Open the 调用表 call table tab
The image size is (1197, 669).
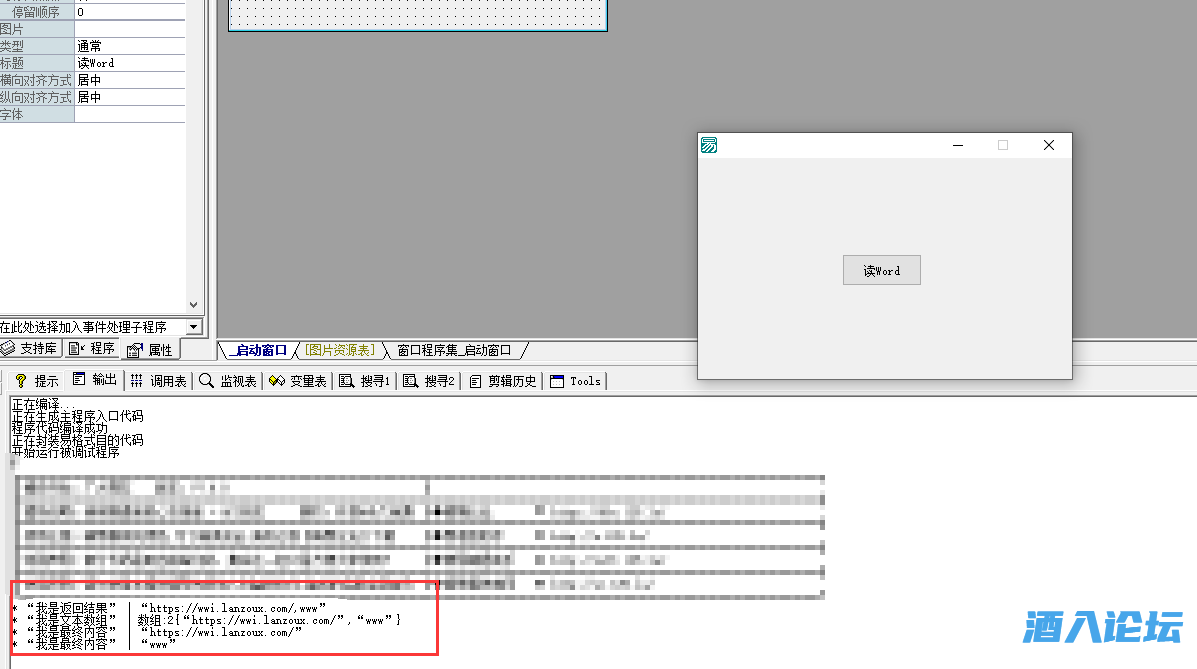point(159,381)
